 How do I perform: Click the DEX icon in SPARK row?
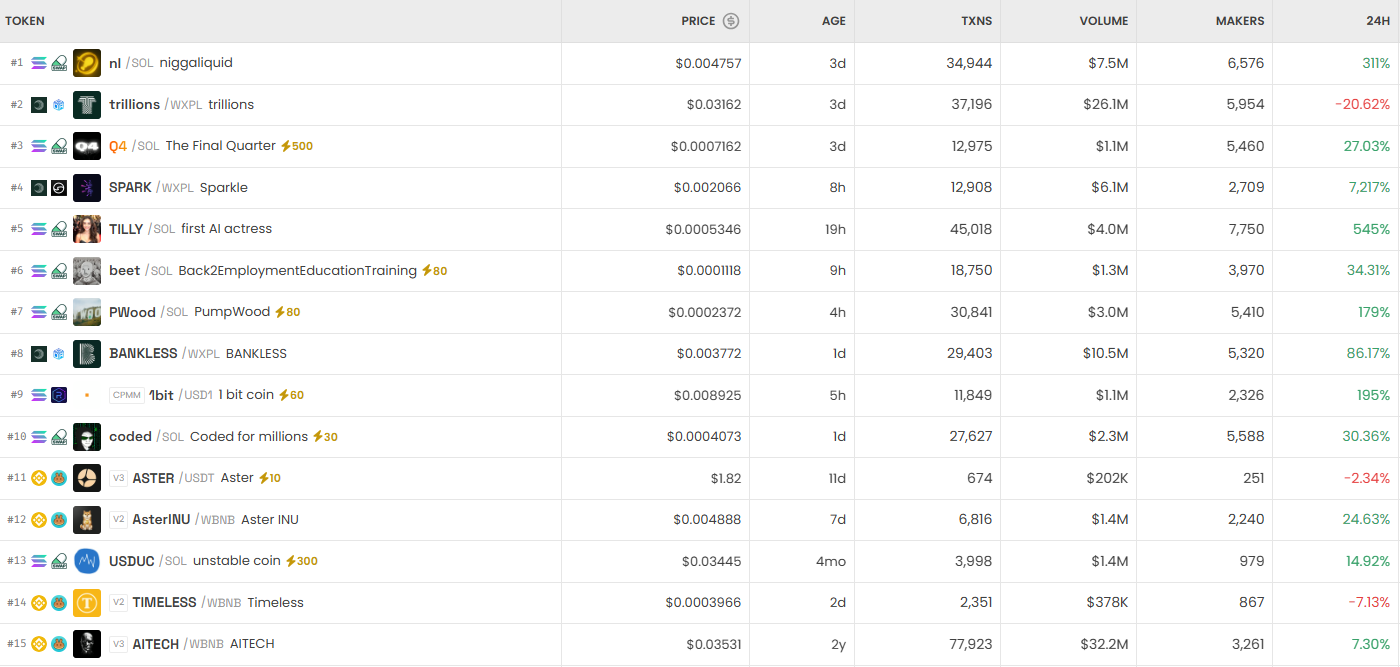pyautogui.click(x=59, y=188)
